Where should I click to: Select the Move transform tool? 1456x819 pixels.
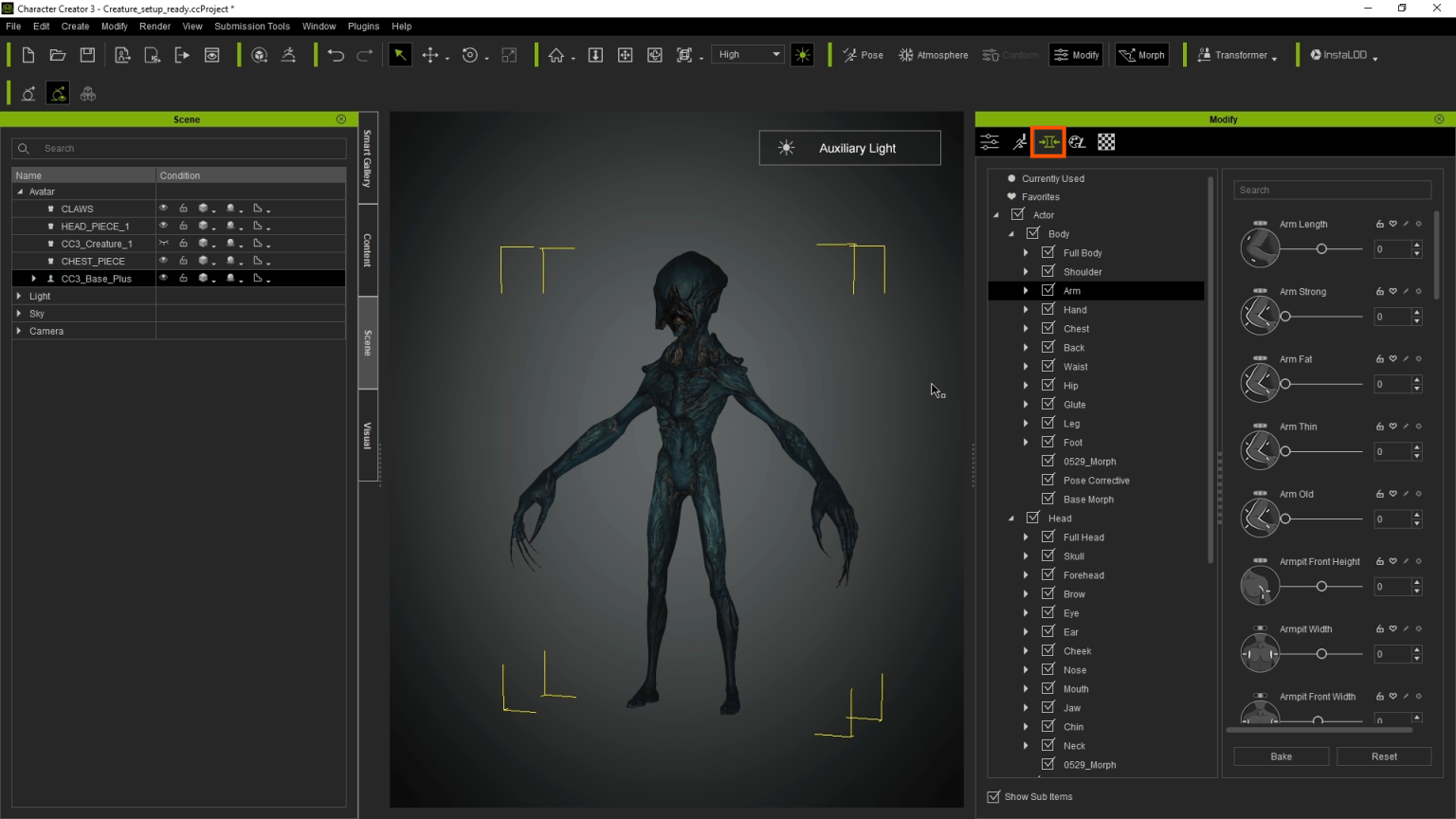[x=430, y=55]
